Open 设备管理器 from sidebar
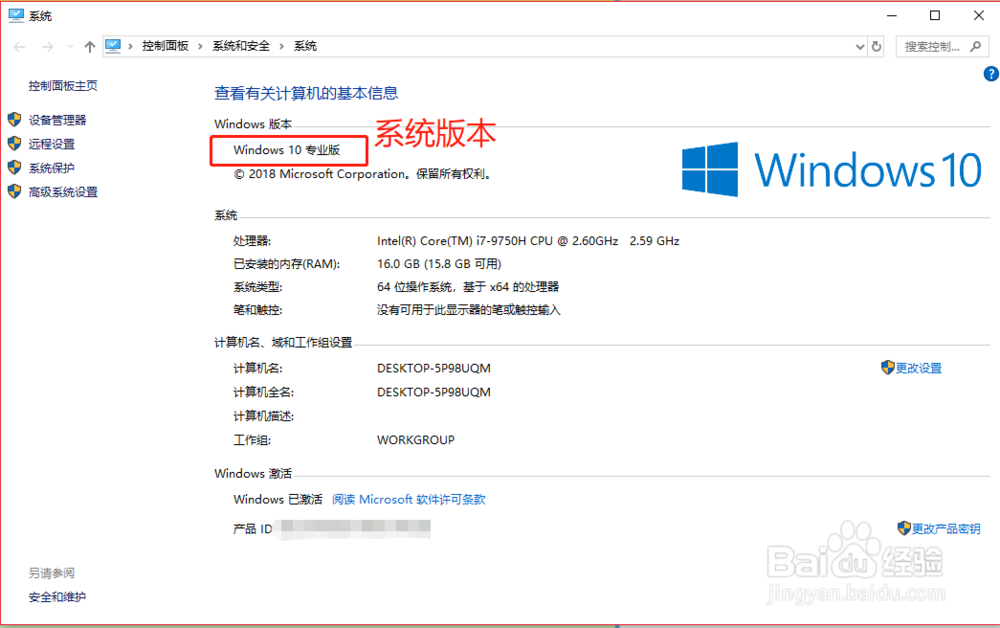The image size is (1000, 628). pyautogui.click(x=57, y=120)
